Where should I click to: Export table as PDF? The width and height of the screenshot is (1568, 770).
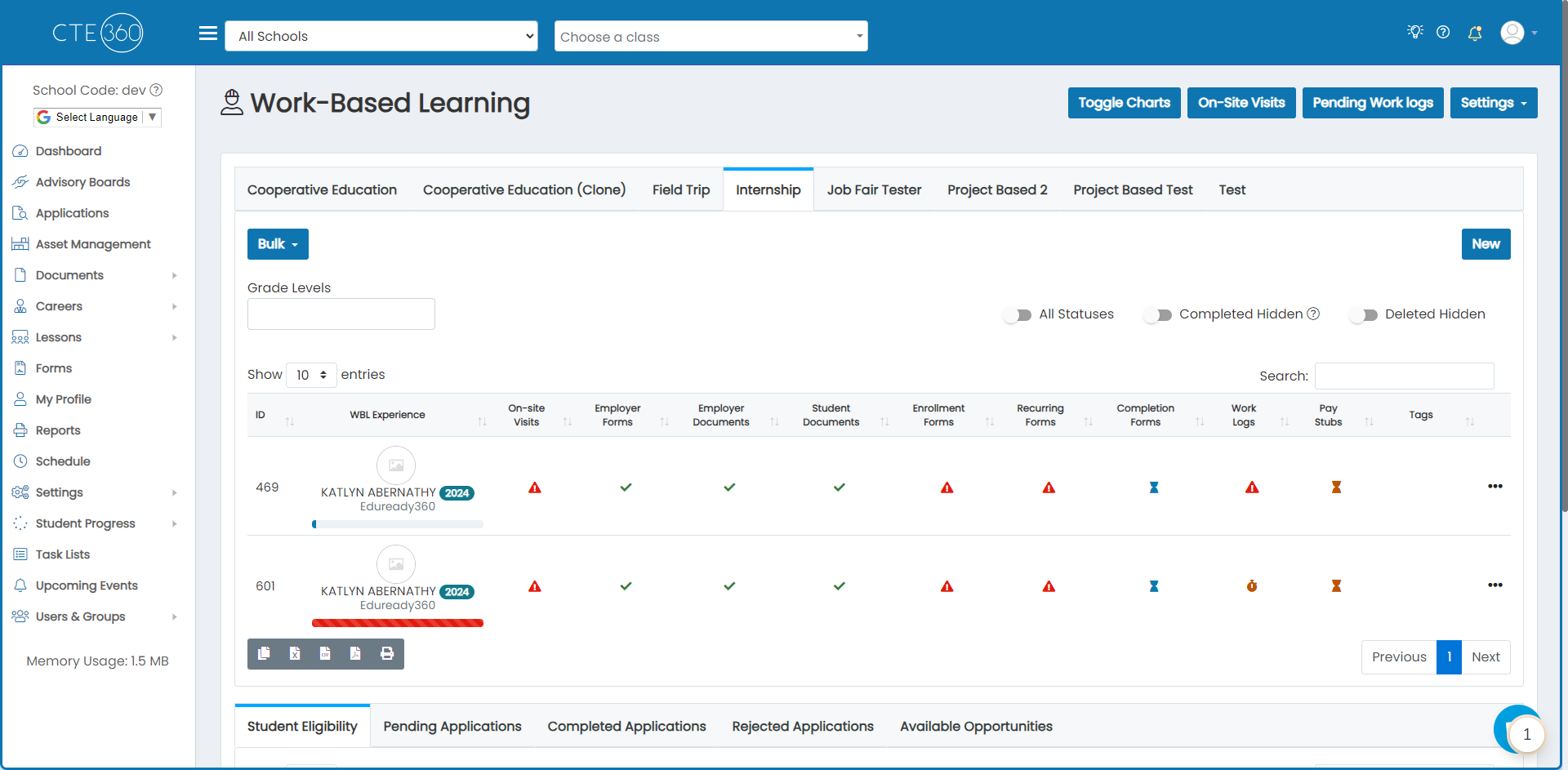click(355, 653)
